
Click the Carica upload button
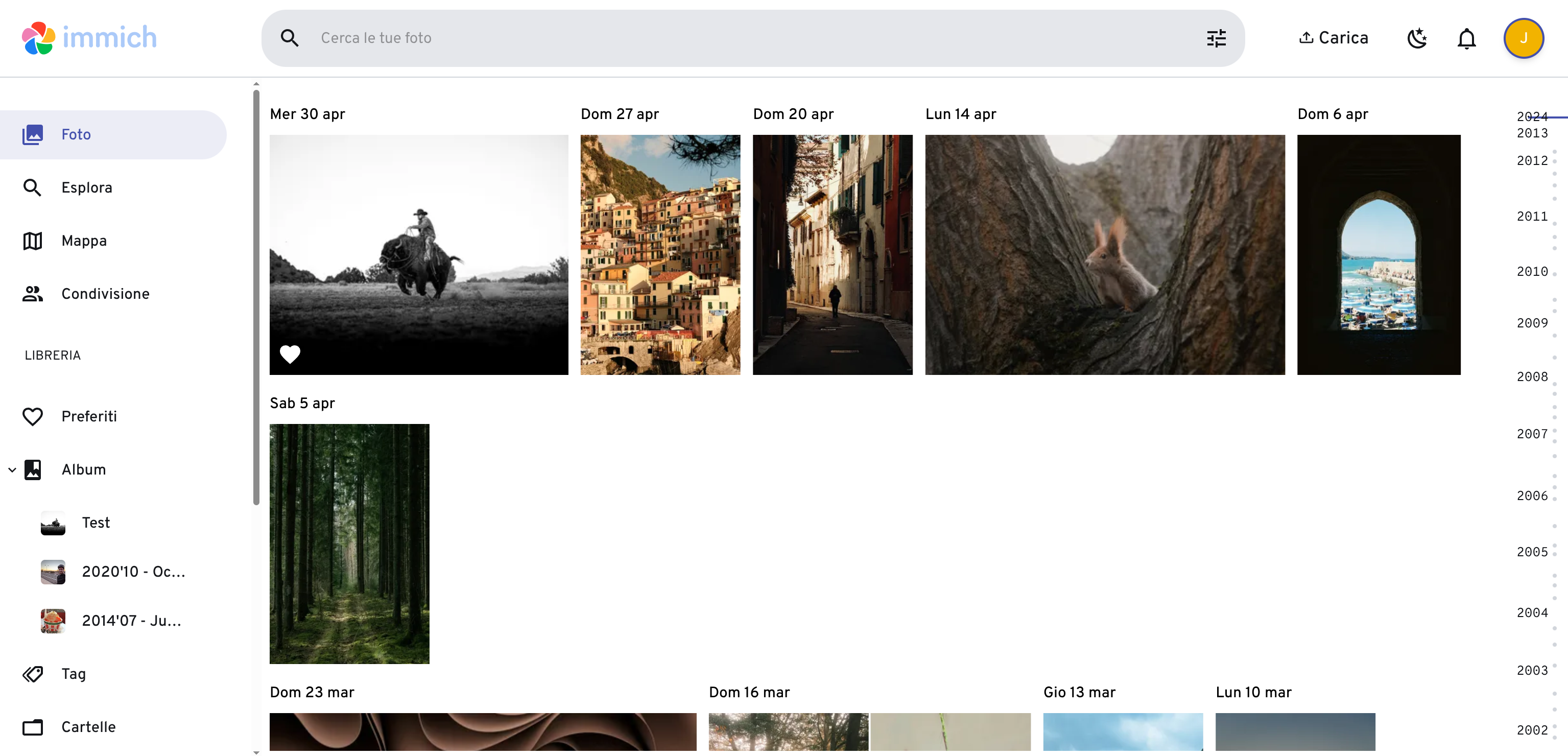coord(1333,38)
